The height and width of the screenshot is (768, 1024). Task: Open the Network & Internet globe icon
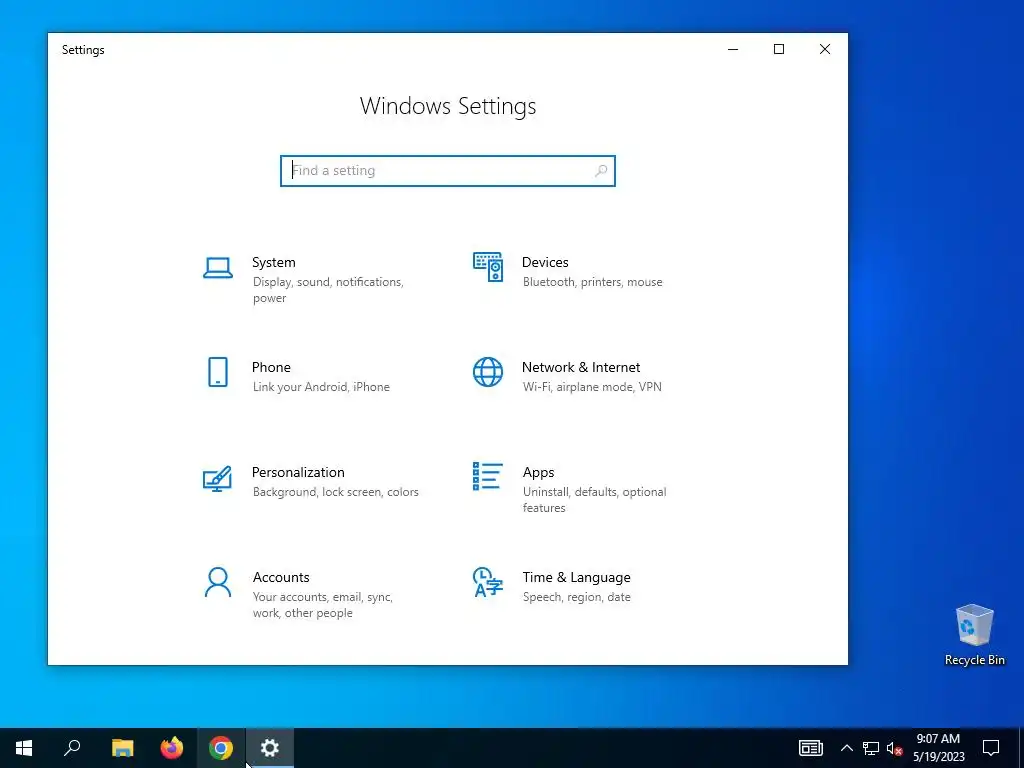[488, 372]
